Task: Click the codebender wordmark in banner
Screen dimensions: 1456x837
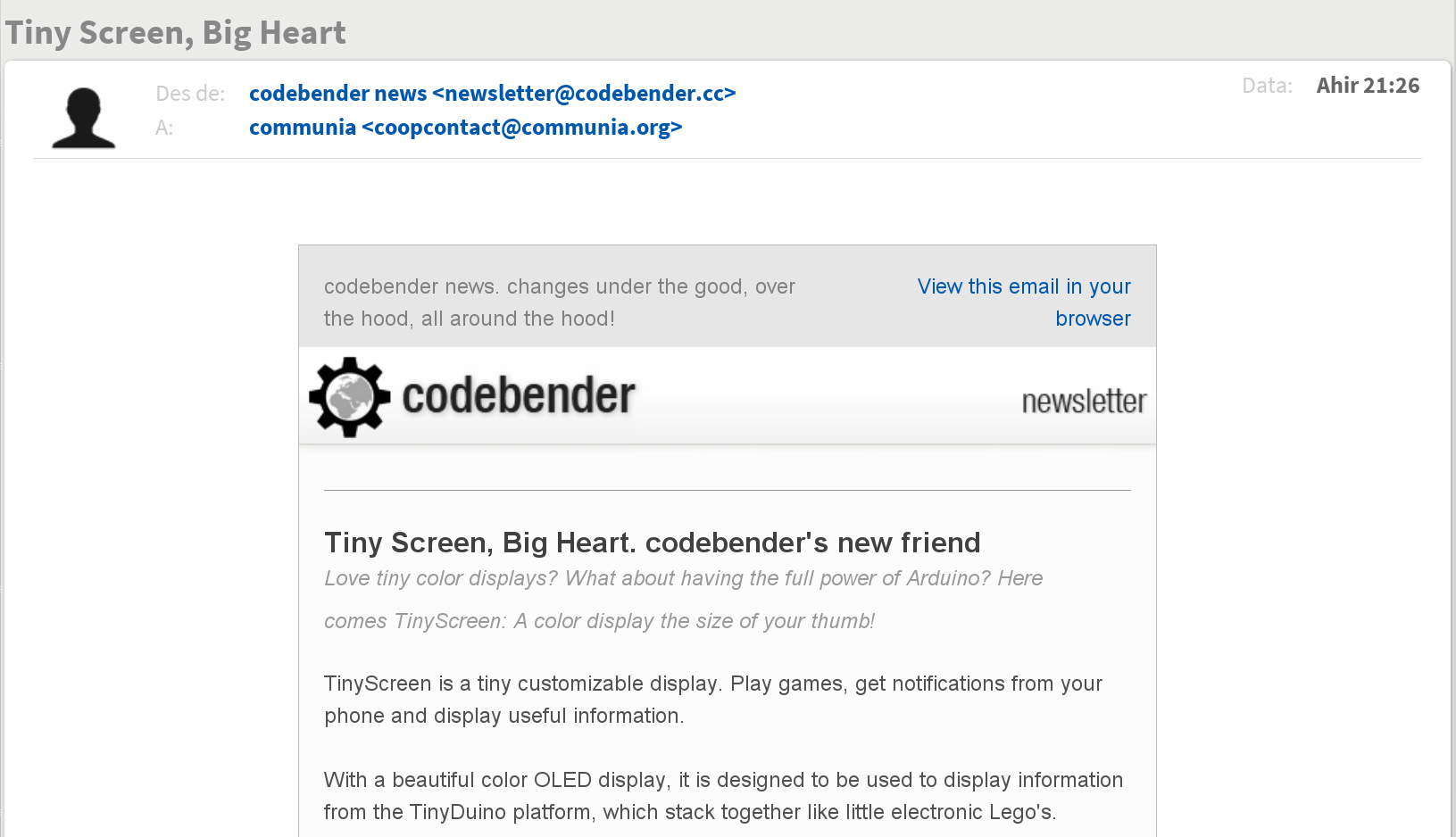Action: coord(519,396)
